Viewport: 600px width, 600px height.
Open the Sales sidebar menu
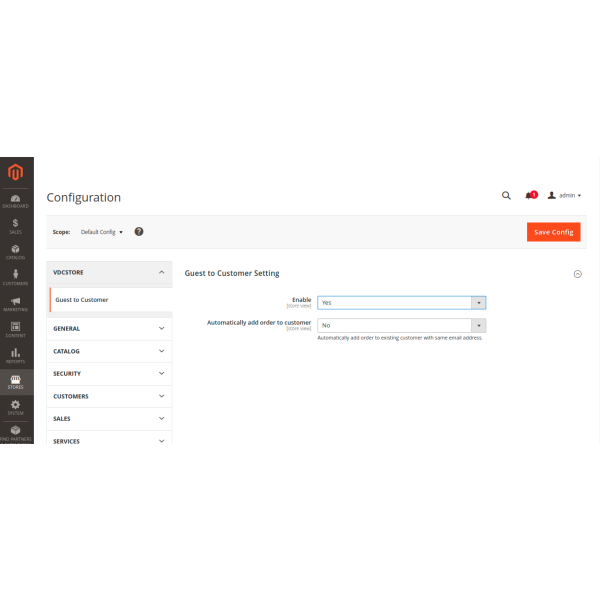16,227
